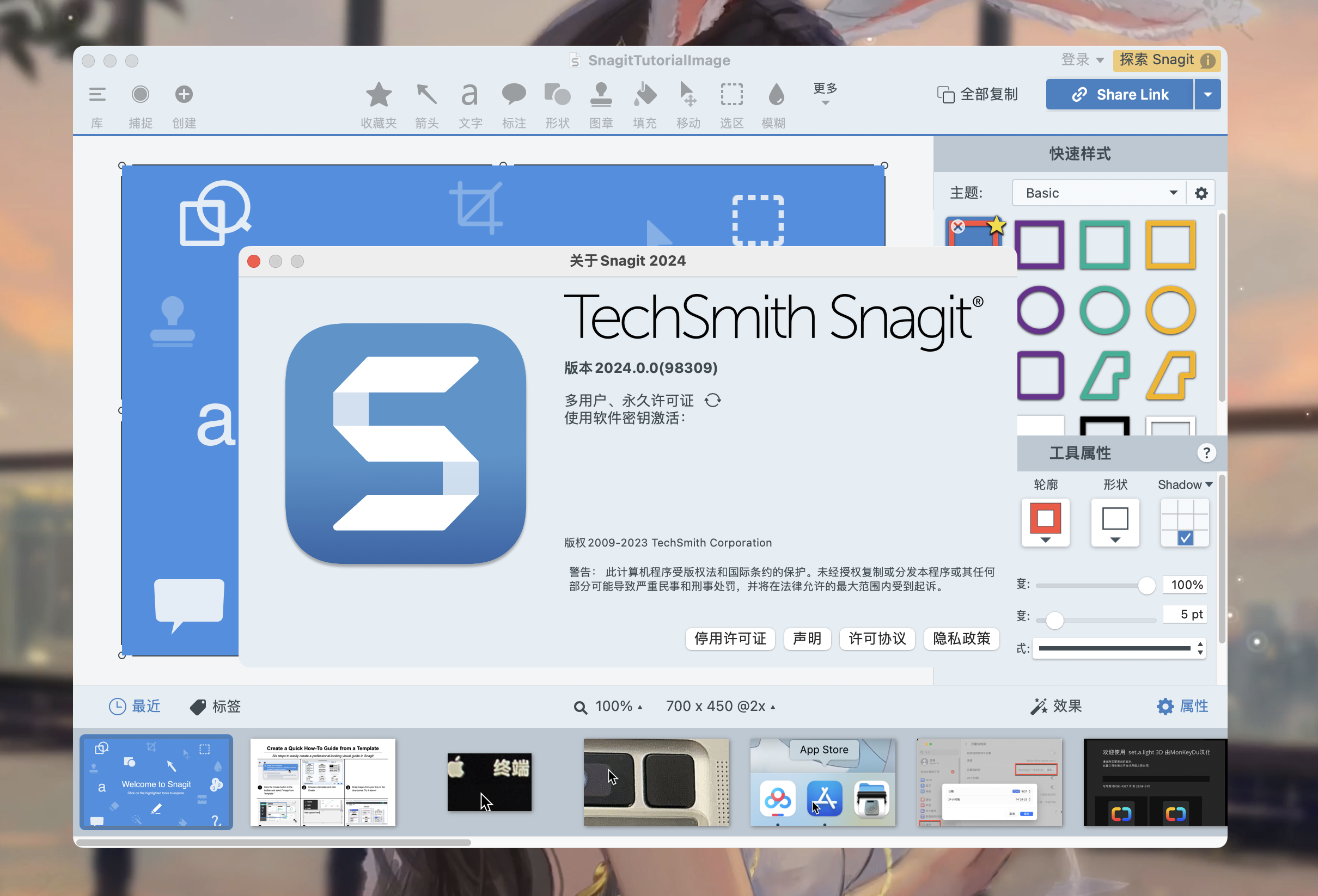
Task: Adjust the opacity slider at 100%
Action: coord(1146,585)
